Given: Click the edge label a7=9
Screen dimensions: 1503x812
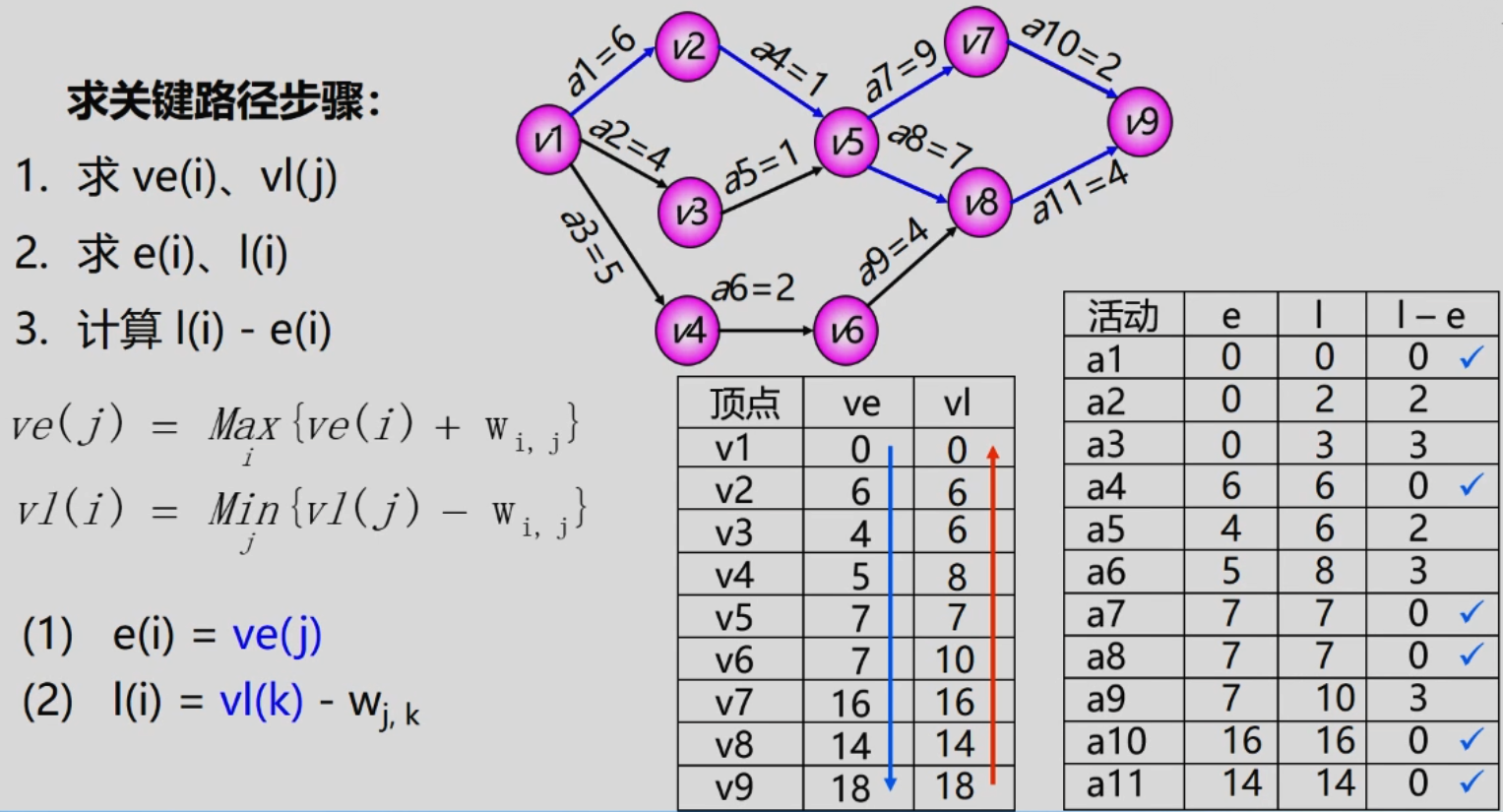Looking at the screenshot, I should click(x=901, y=72).
